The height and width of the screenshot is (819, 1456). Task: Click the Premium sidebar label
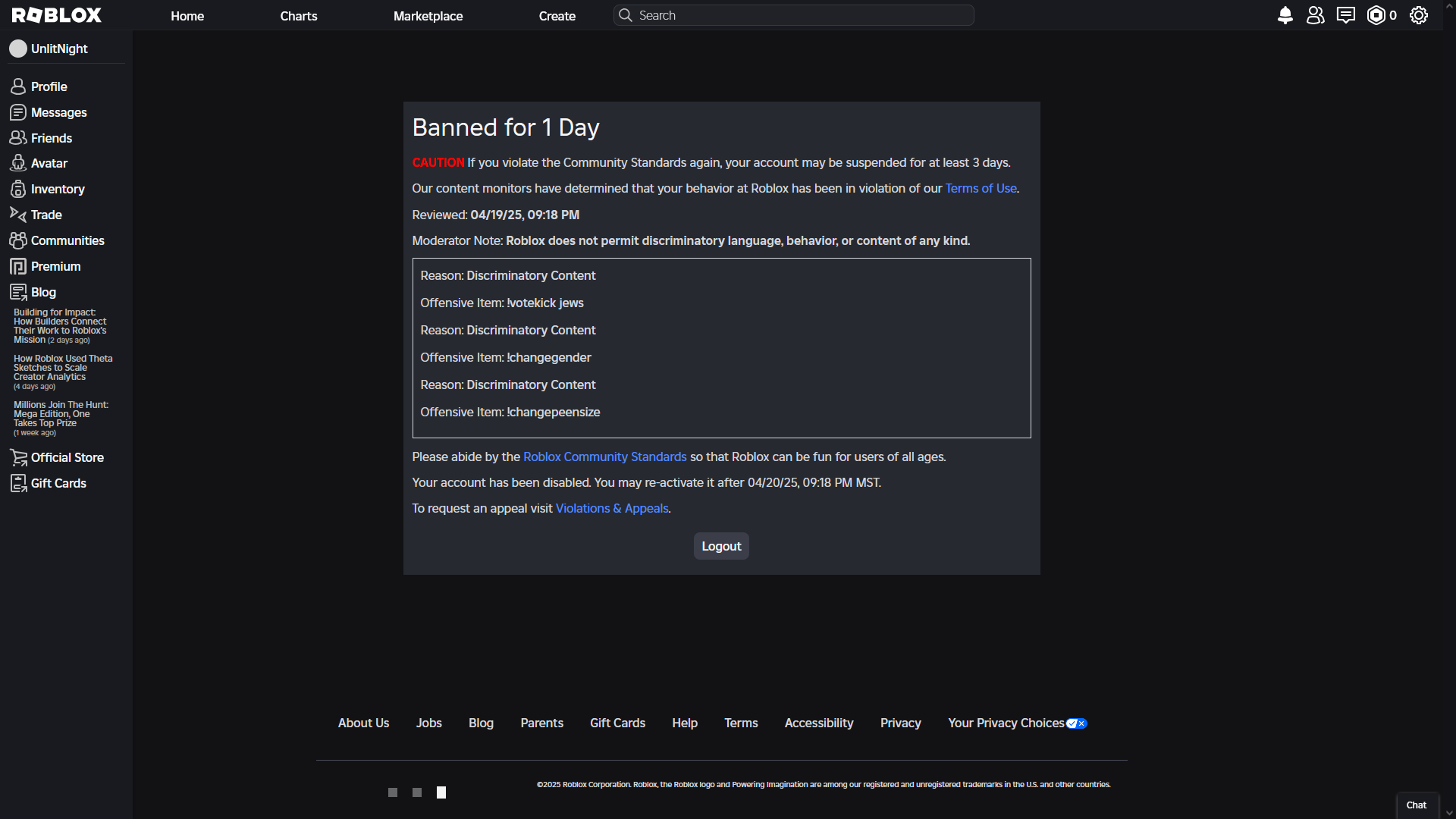coord(55,266)
